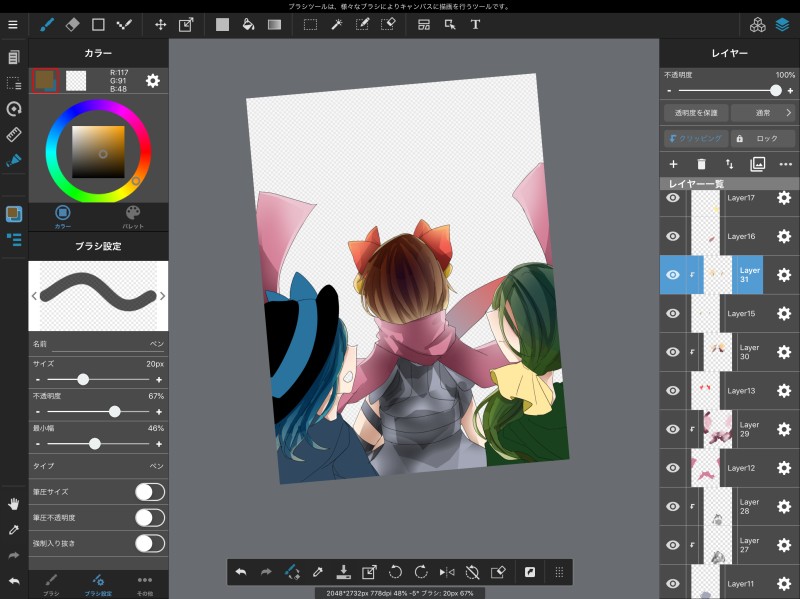
Task: Select the Text tool
Action: click(475, 24)
